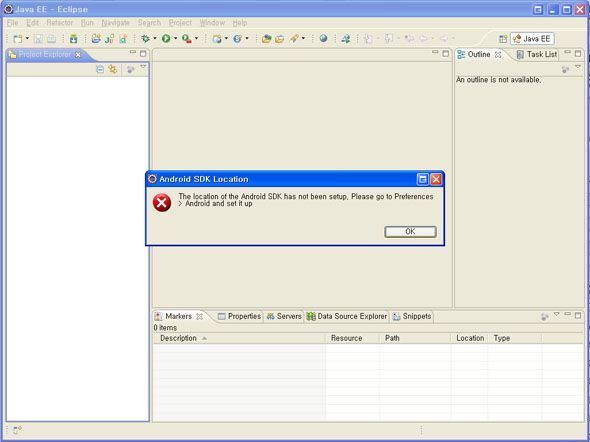Sort markers by the Description column header

(x=239, y=338)
